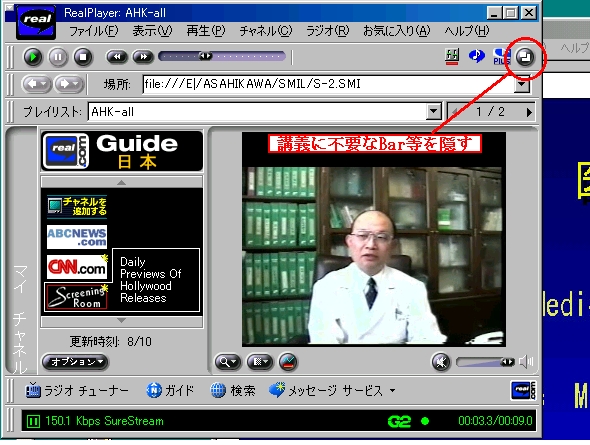
Task: Click the green Play button
Action: (x=33, y=57)
